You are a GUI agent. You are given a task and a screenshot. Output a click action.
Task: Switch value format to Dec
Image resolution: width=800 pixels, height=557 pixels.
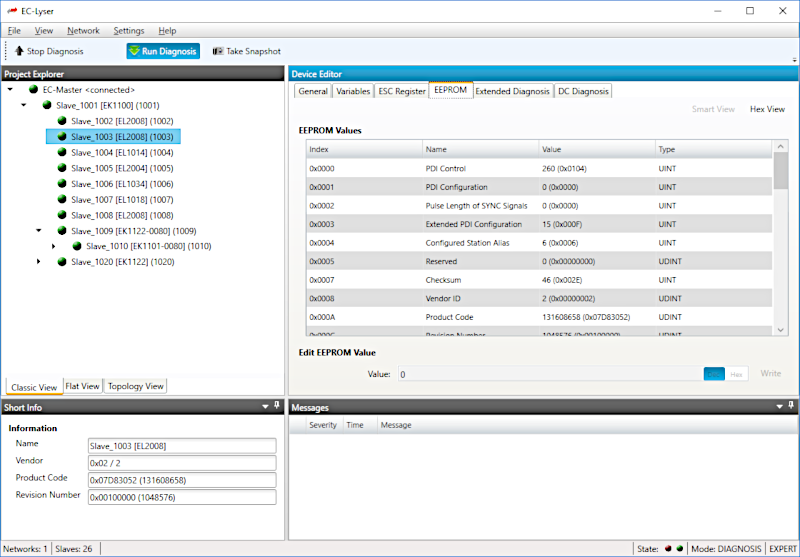coord(714,374)
